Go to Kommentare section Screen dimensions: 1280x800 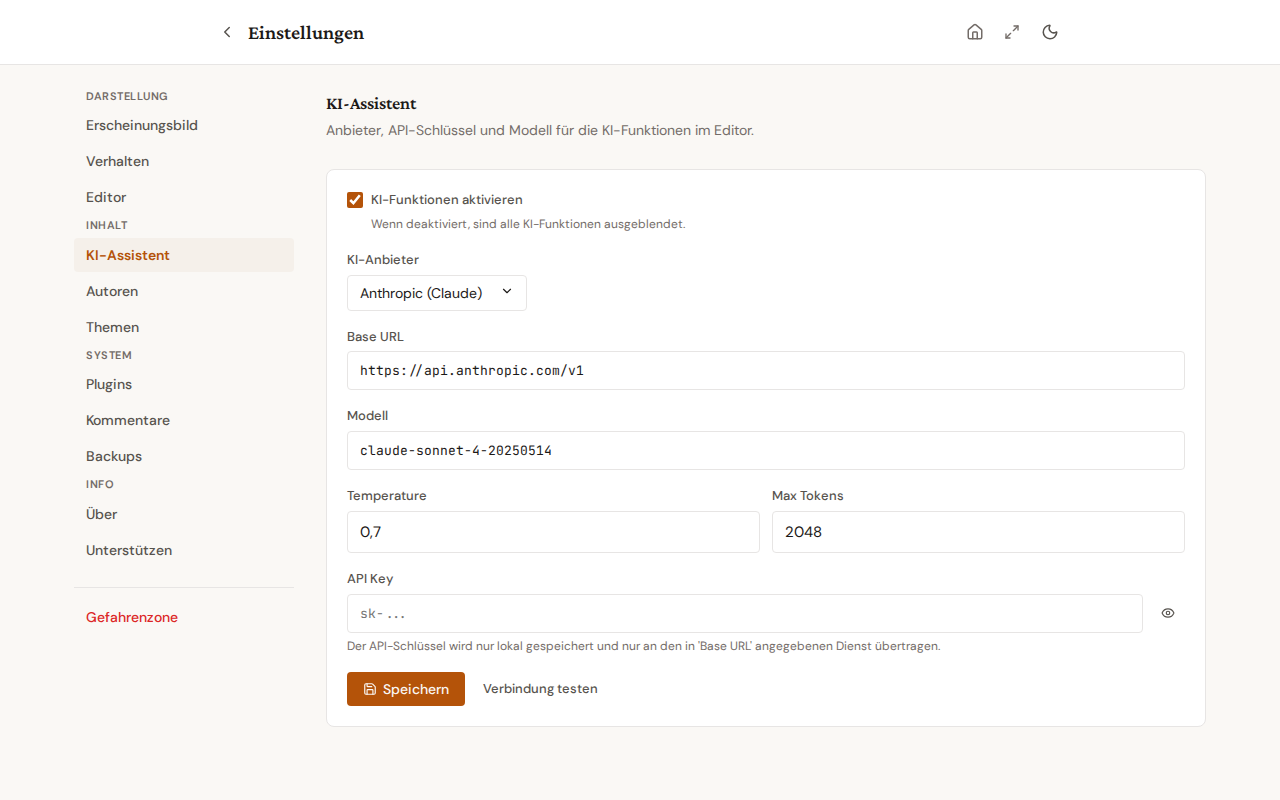click(x=184, y=420)
